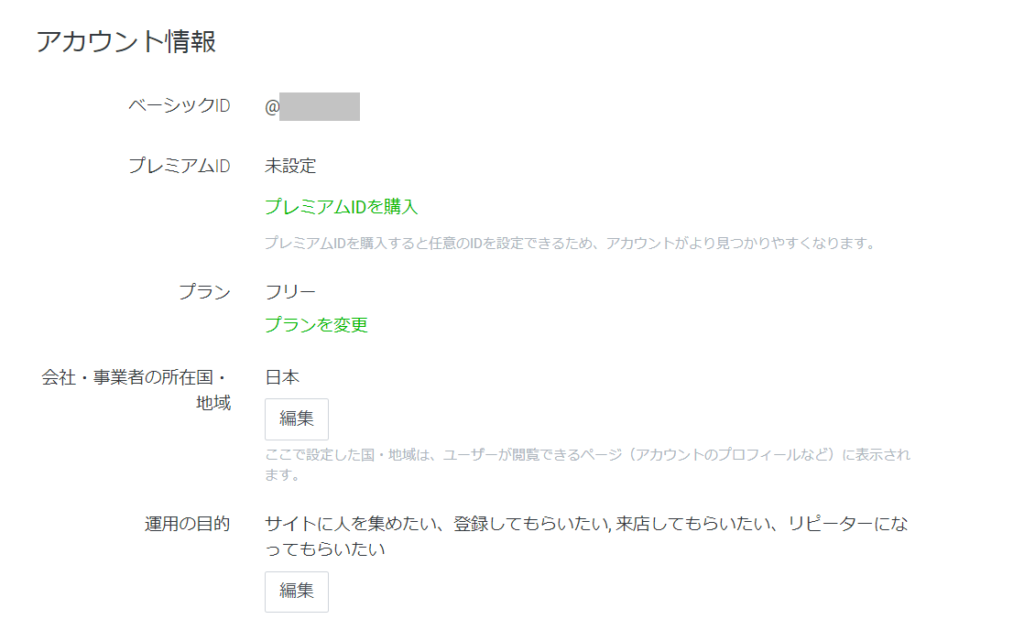This screenshot has width=1024, height=630.
Task: Click the 未設定 premium ID value
Action: (x=290, y=166)
